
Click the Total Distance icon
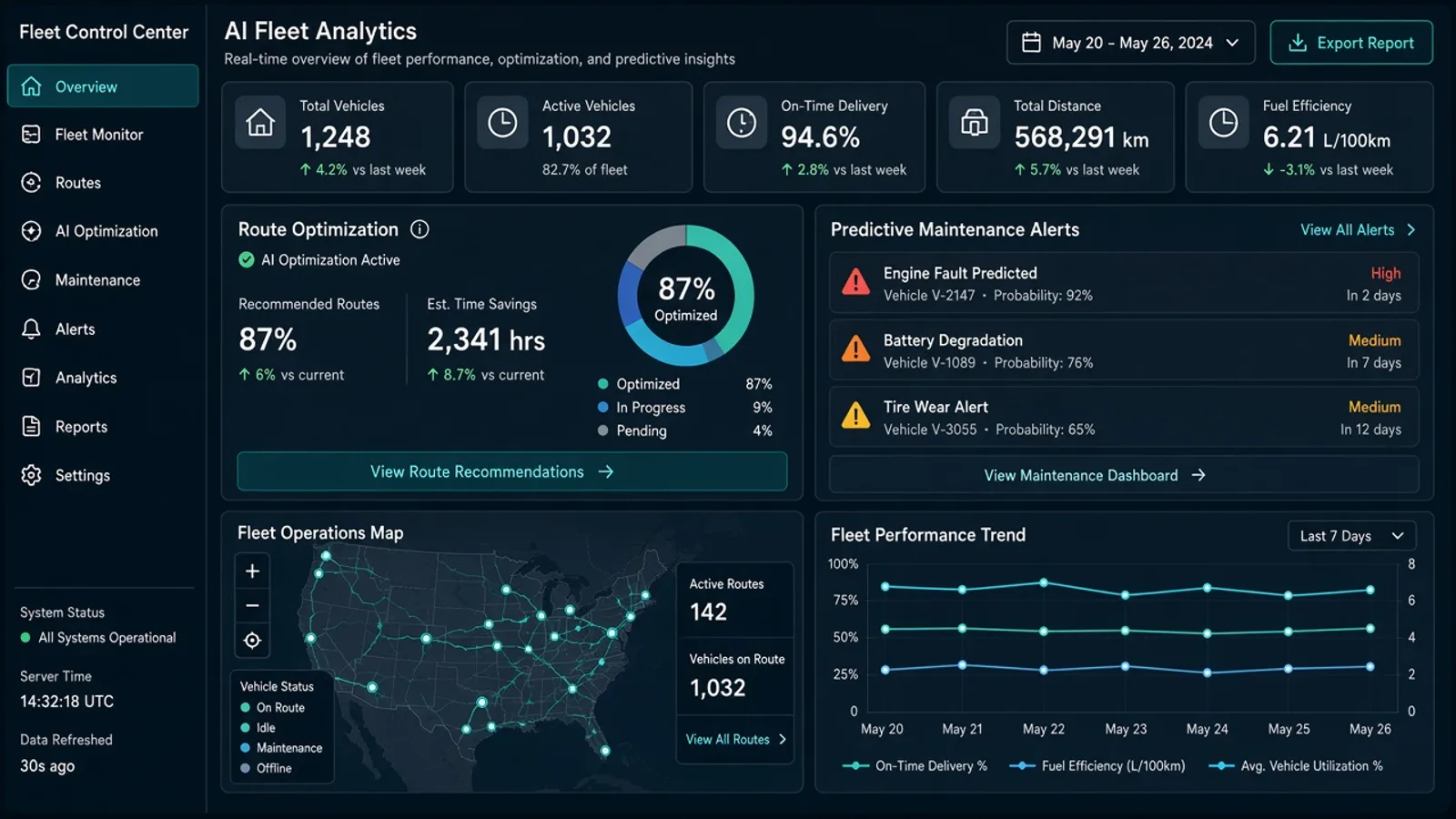click(x=975, y=122)
